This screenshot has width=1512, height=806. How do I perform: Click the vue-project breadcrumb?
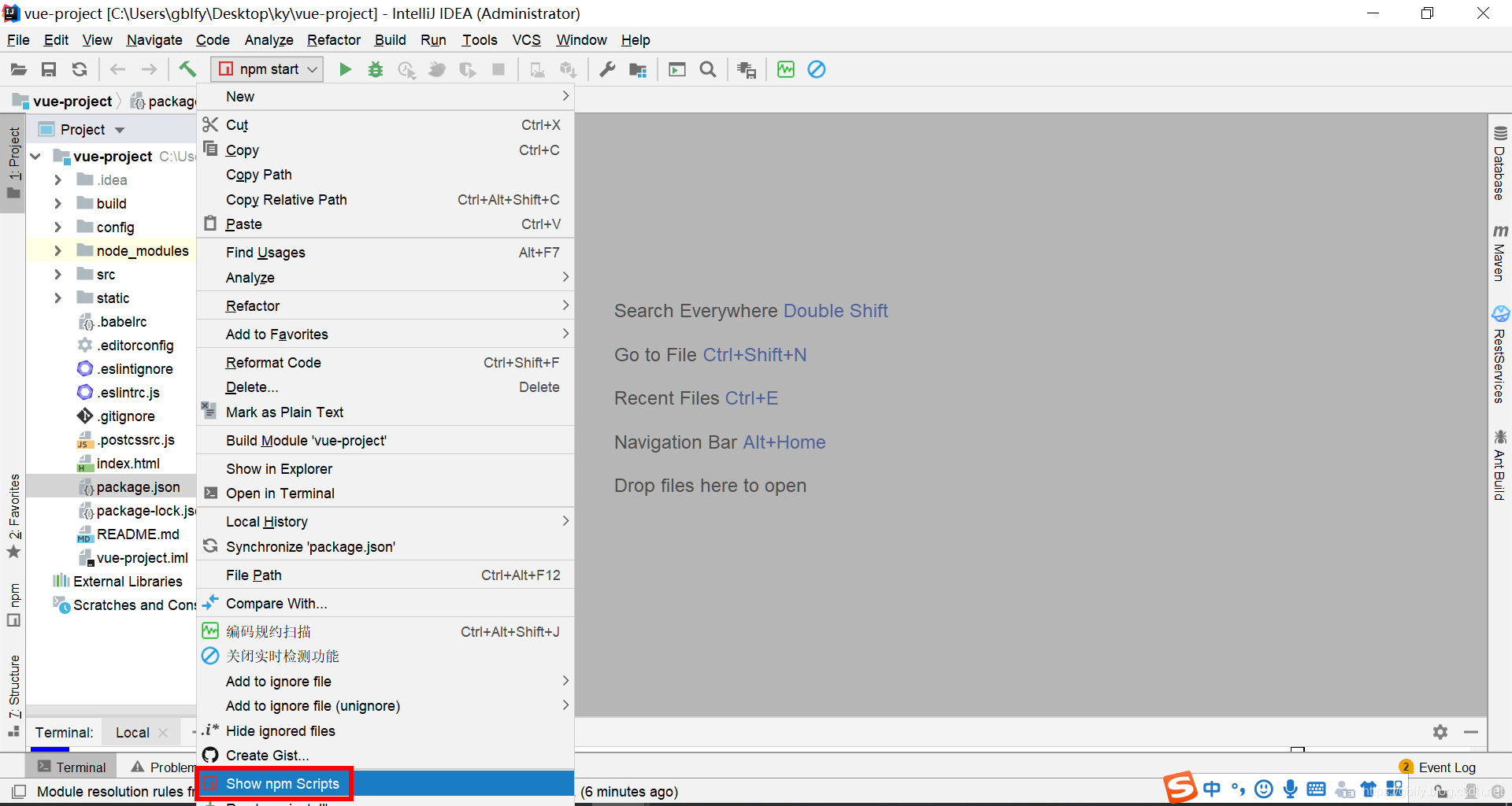tap(63, 101)
